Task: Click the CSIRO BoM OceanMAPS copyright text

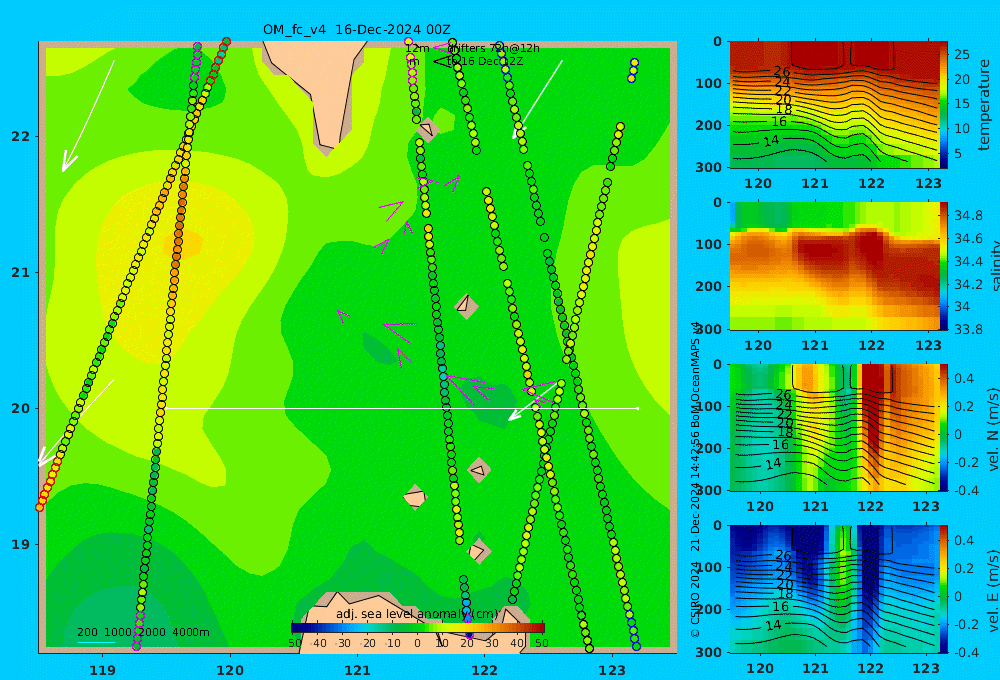Action: pyautogui.click(x=695, y=480)
